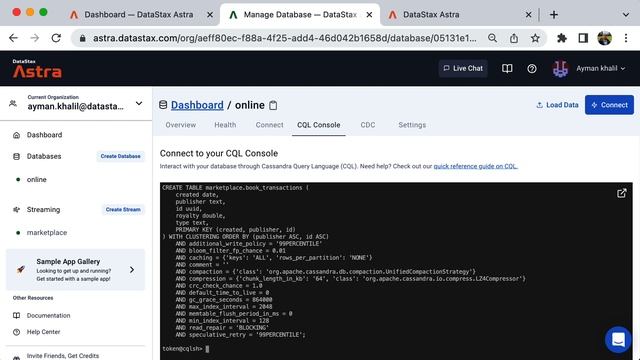Click the blue Connect button
Screen dimensions: 640x360
tap(609, 105)
